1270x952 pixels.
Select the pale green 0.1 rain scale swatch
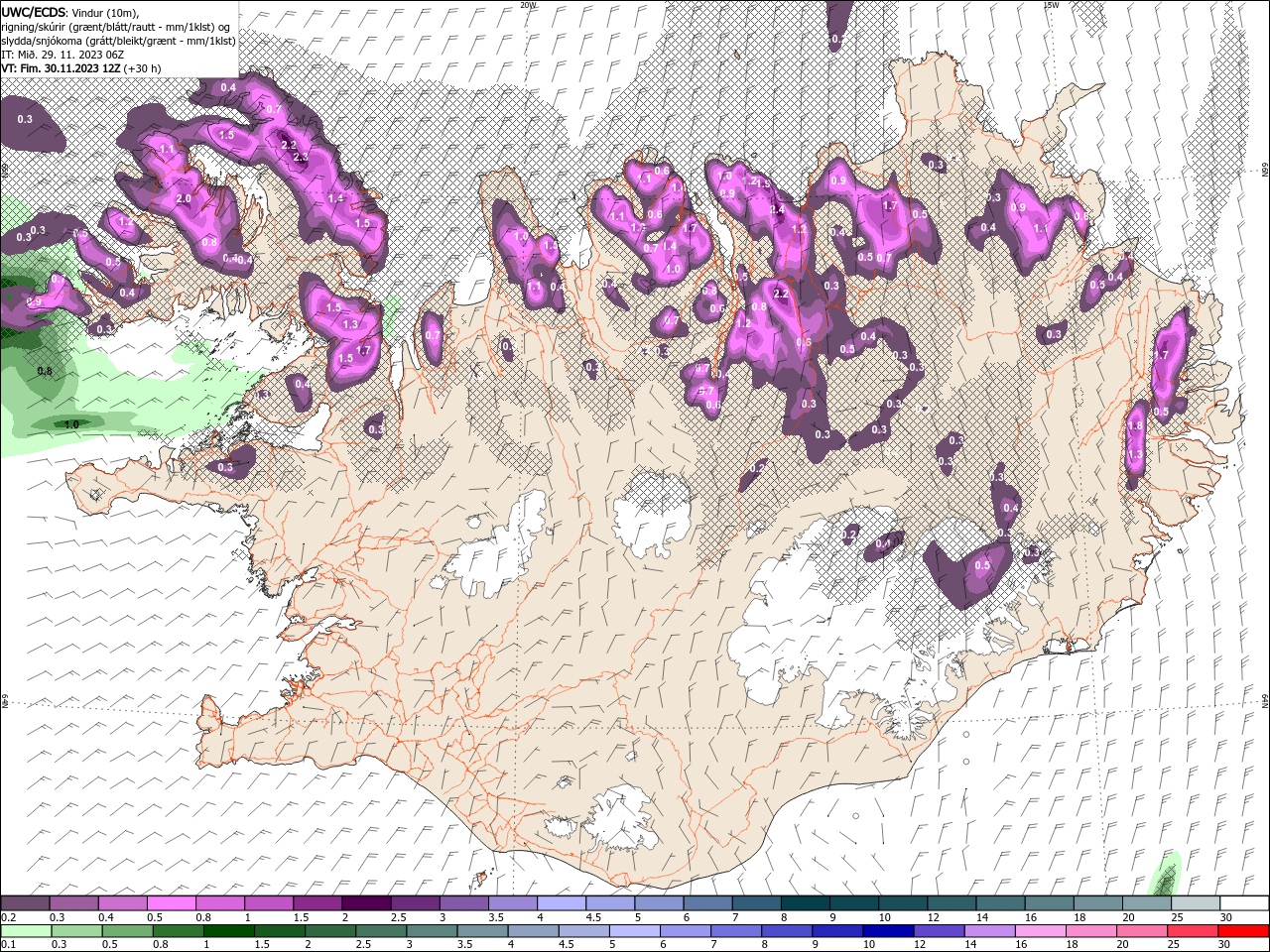pyautogui.click(x=26, y=931)
